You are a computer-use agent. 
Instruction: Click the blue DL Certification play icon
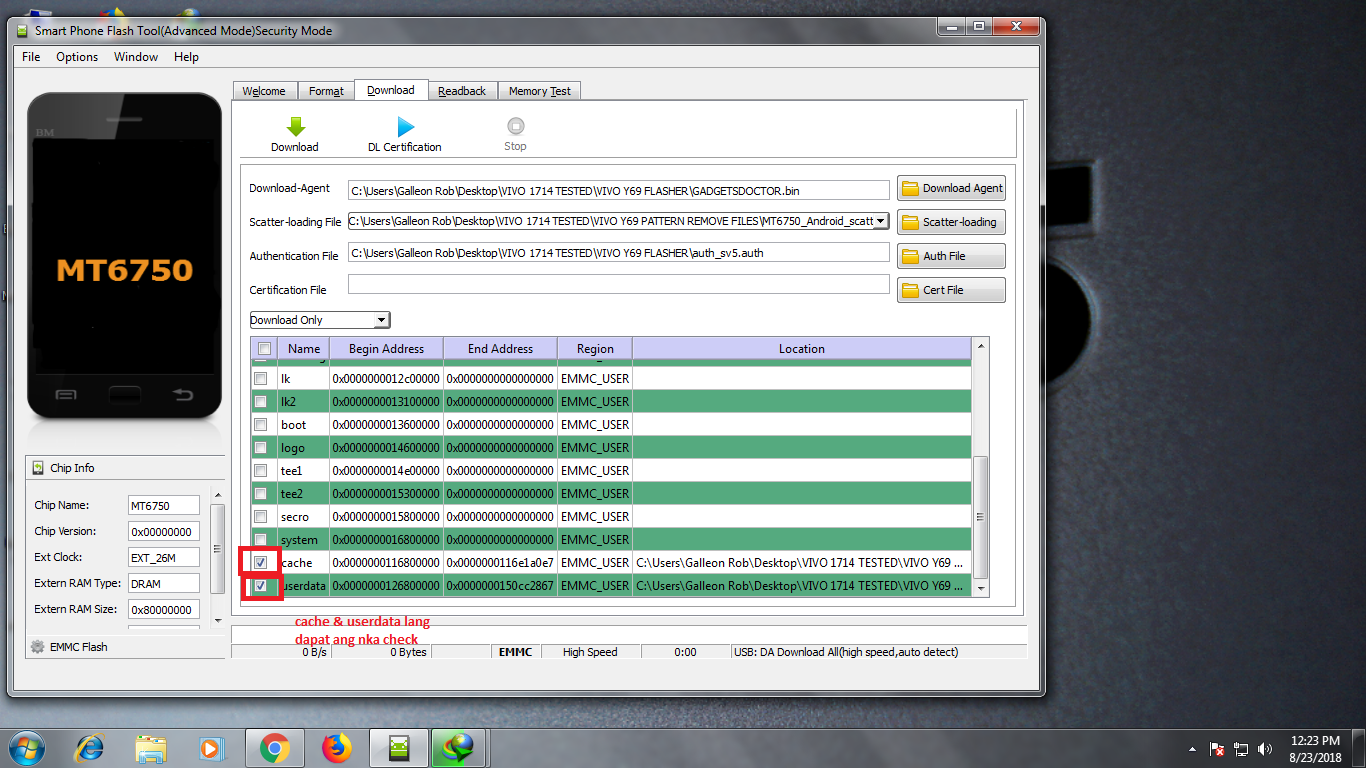click(405, 127)
